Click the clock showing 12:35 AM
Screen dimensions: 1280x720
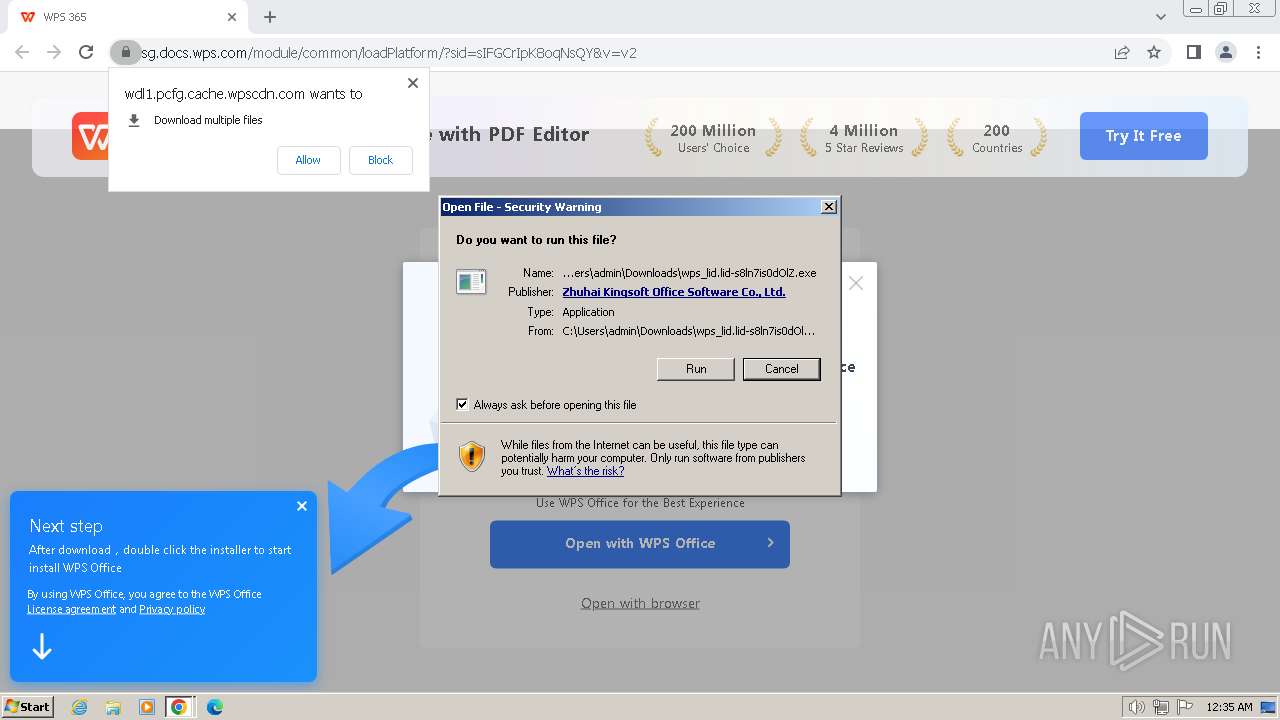1229,707
